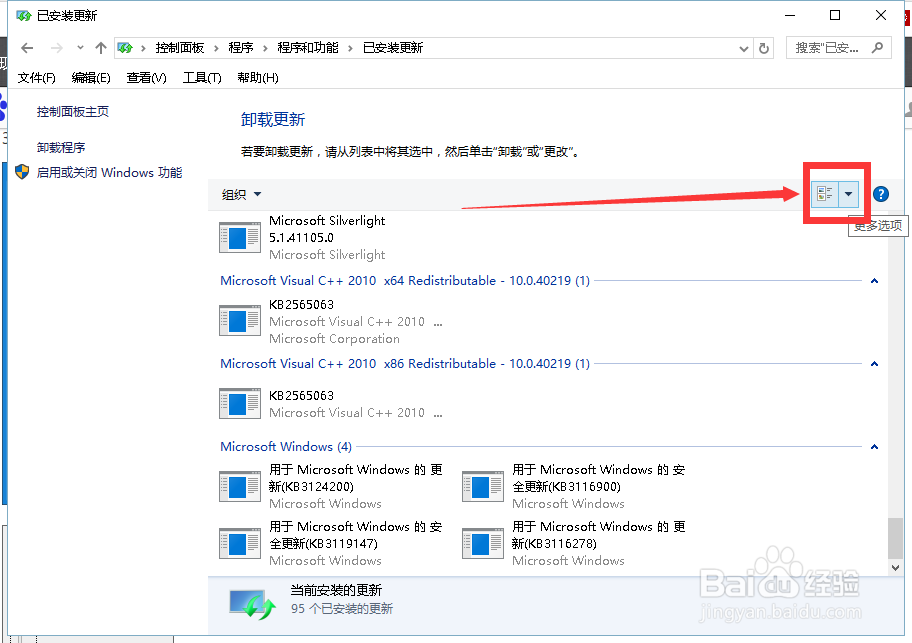The image size is (912, 643).
Task: Open the 查看(V) menu
Action: 147,78
